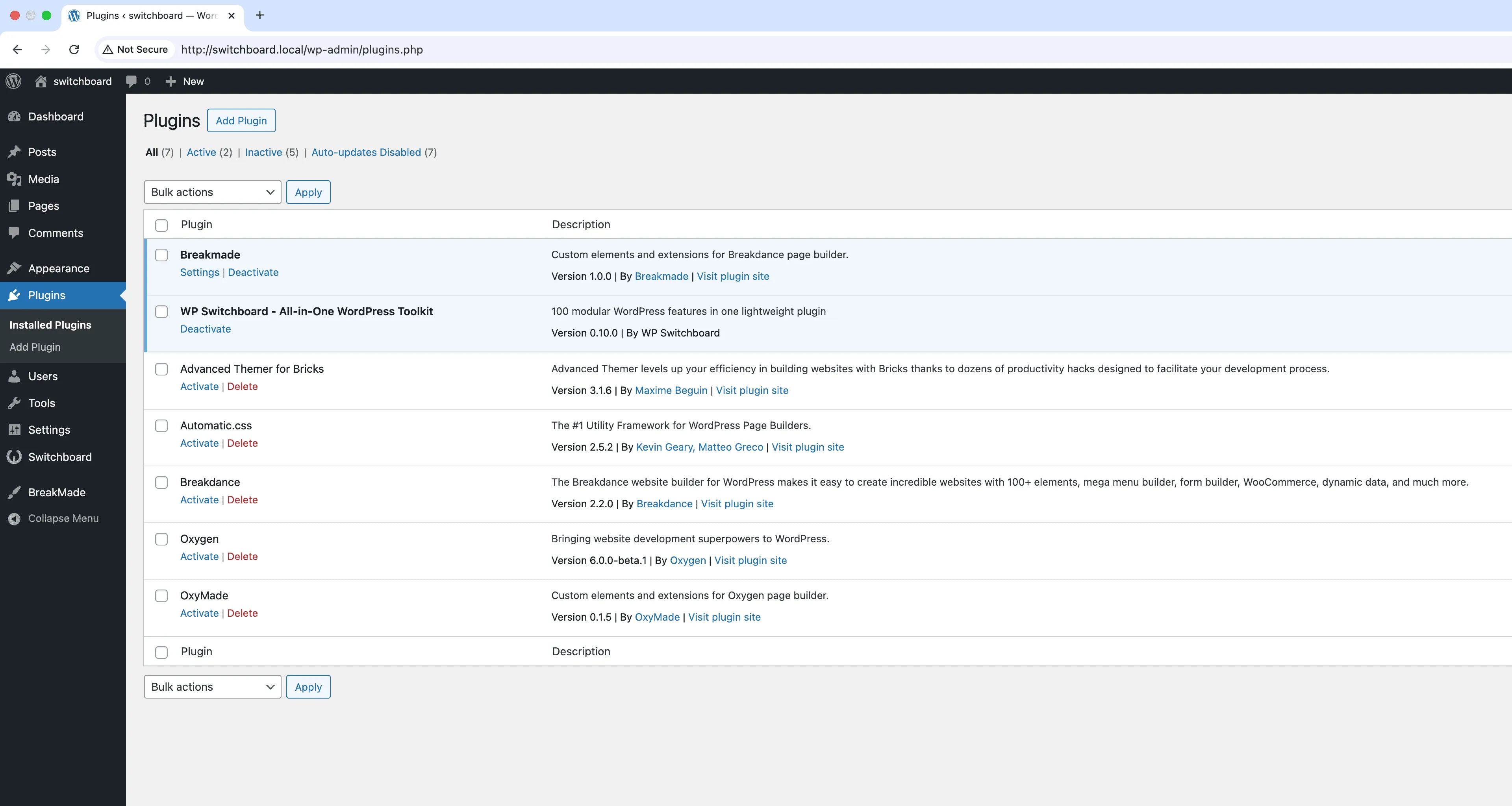Image resolution: width=1512 pixels, height=806 pixels.
Task: Deactivate the WP Switchboard plugin
Action: 205,329
